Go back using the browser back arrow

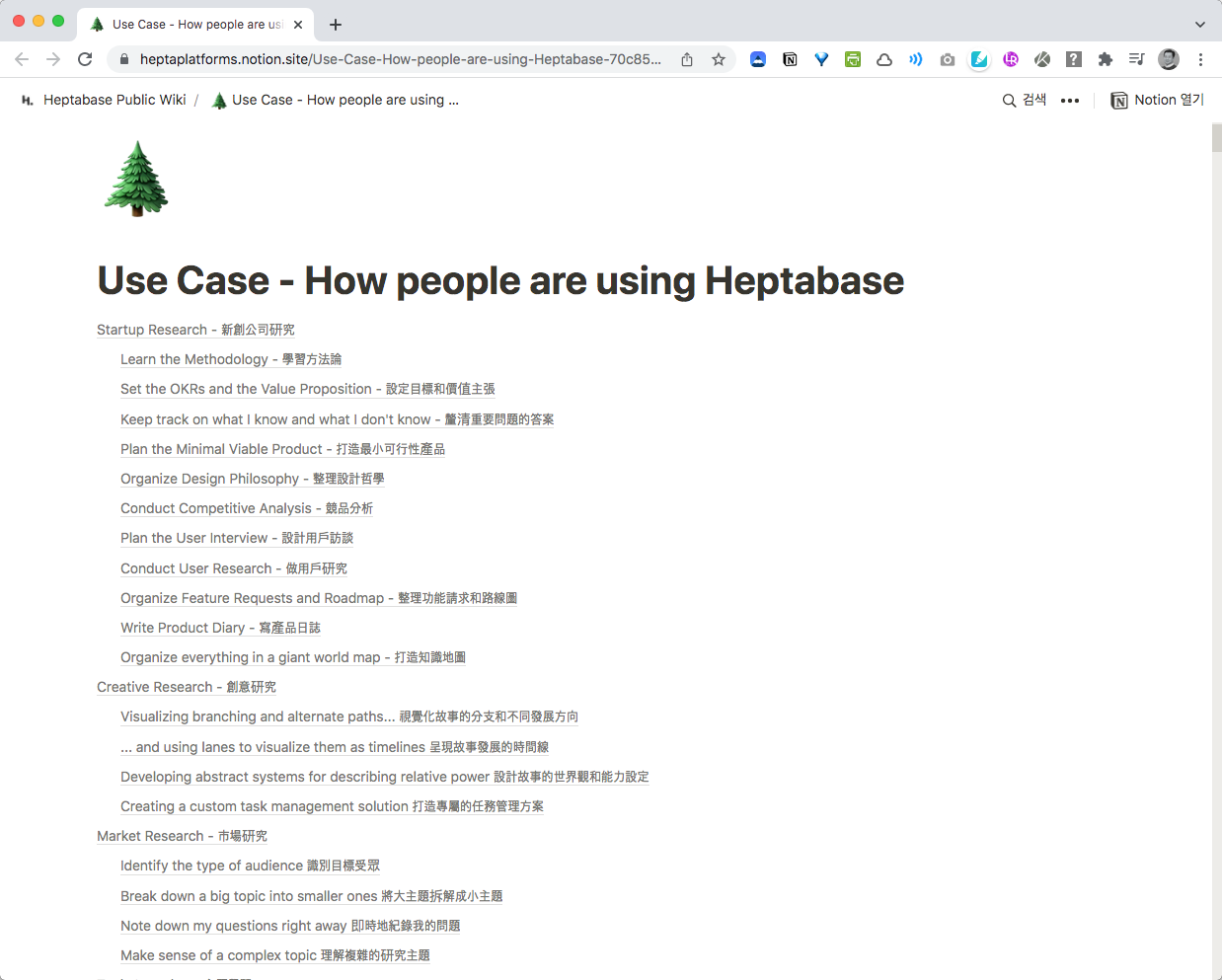click(22, 59)
